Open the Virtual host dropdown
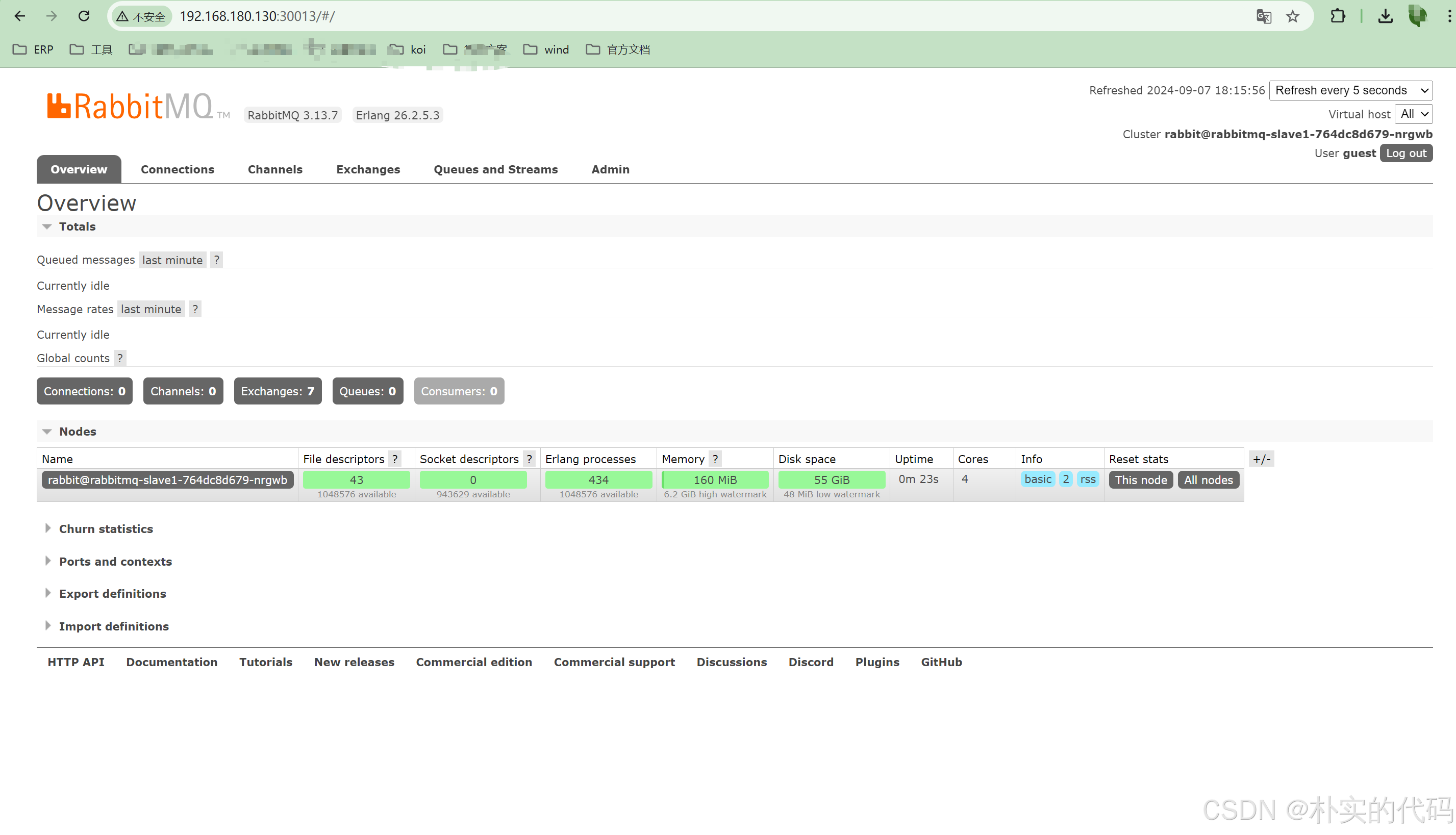1456x835 pixels. tap(1414, 114)
